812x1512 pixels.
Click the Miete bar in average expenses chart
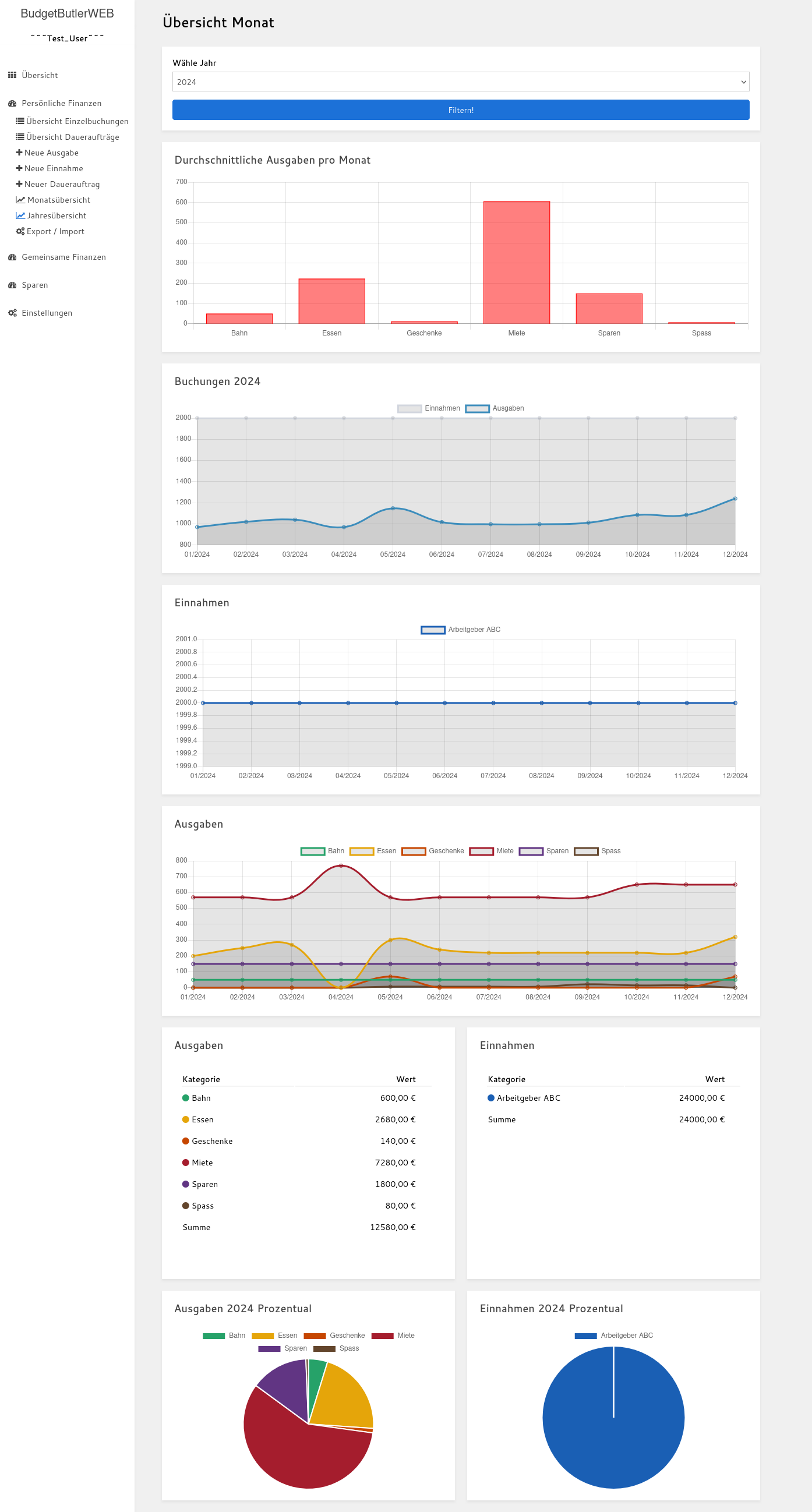pos(516,262)
